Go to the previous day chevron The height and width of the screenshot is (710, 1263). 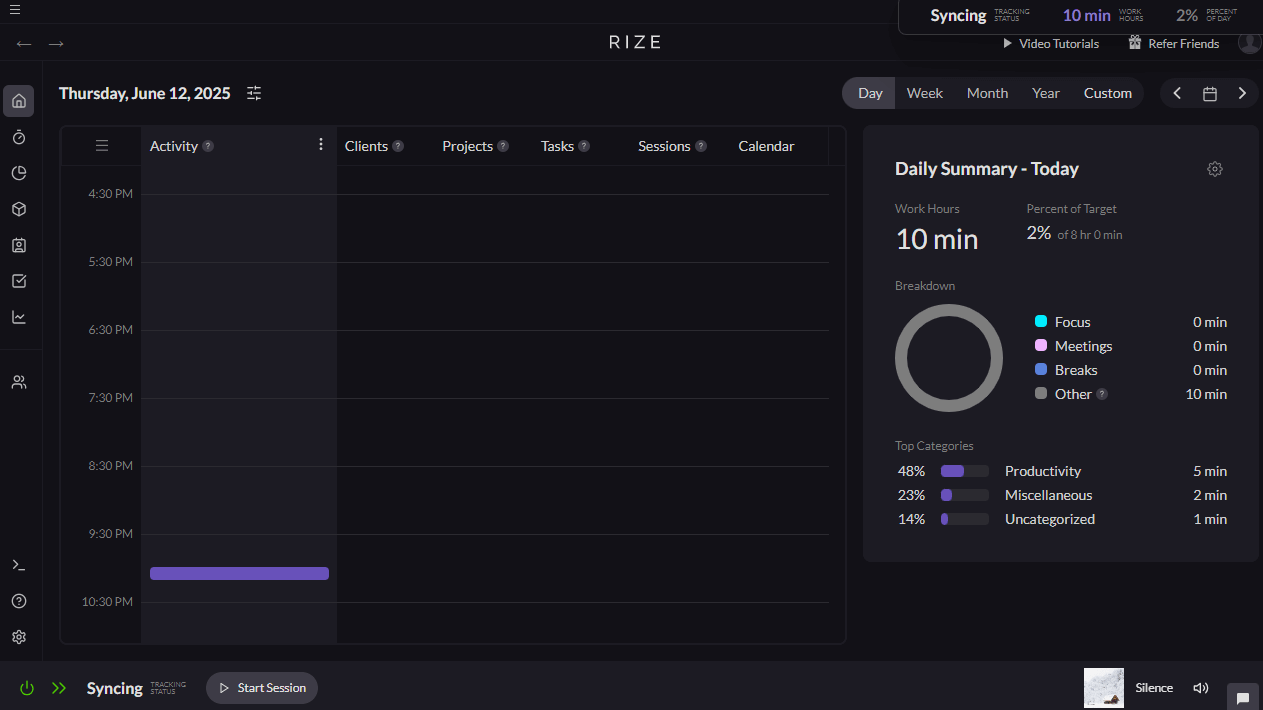pyautogui.click(x=1177, y=93)
